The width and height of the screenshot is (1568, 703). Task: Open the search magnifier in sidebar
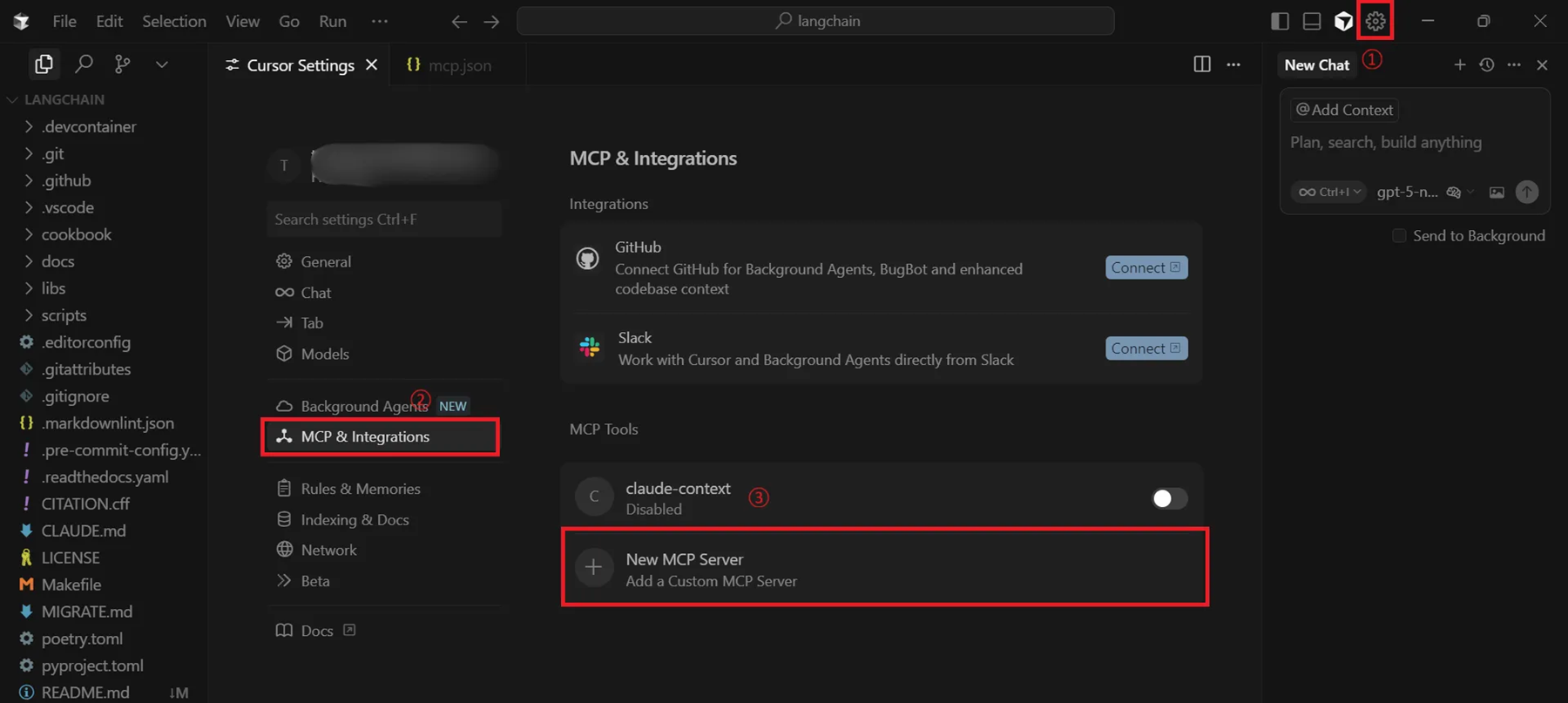(84, 64)
